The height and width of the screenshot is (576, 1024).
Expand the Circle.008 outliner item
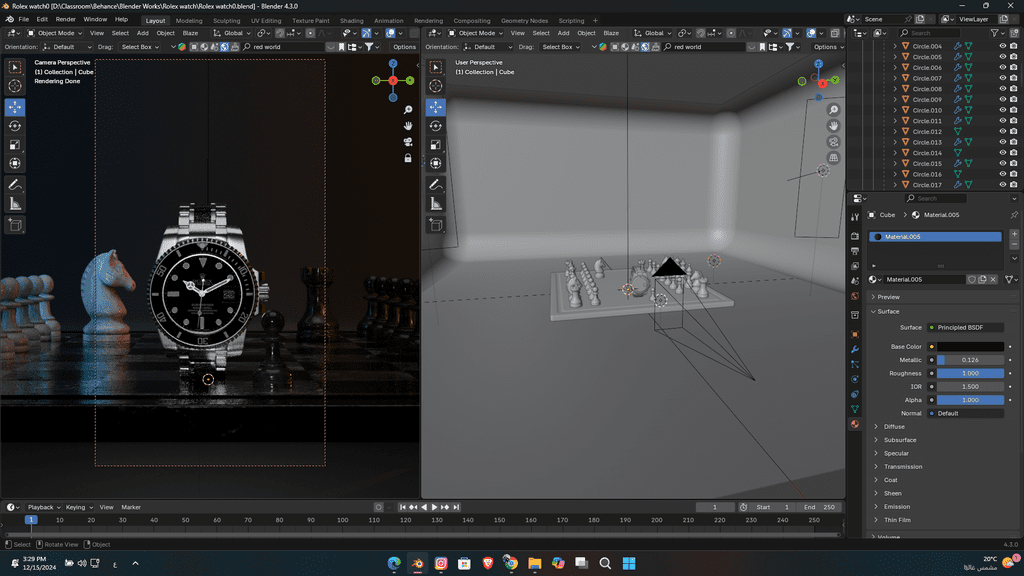tap(895, 89)
